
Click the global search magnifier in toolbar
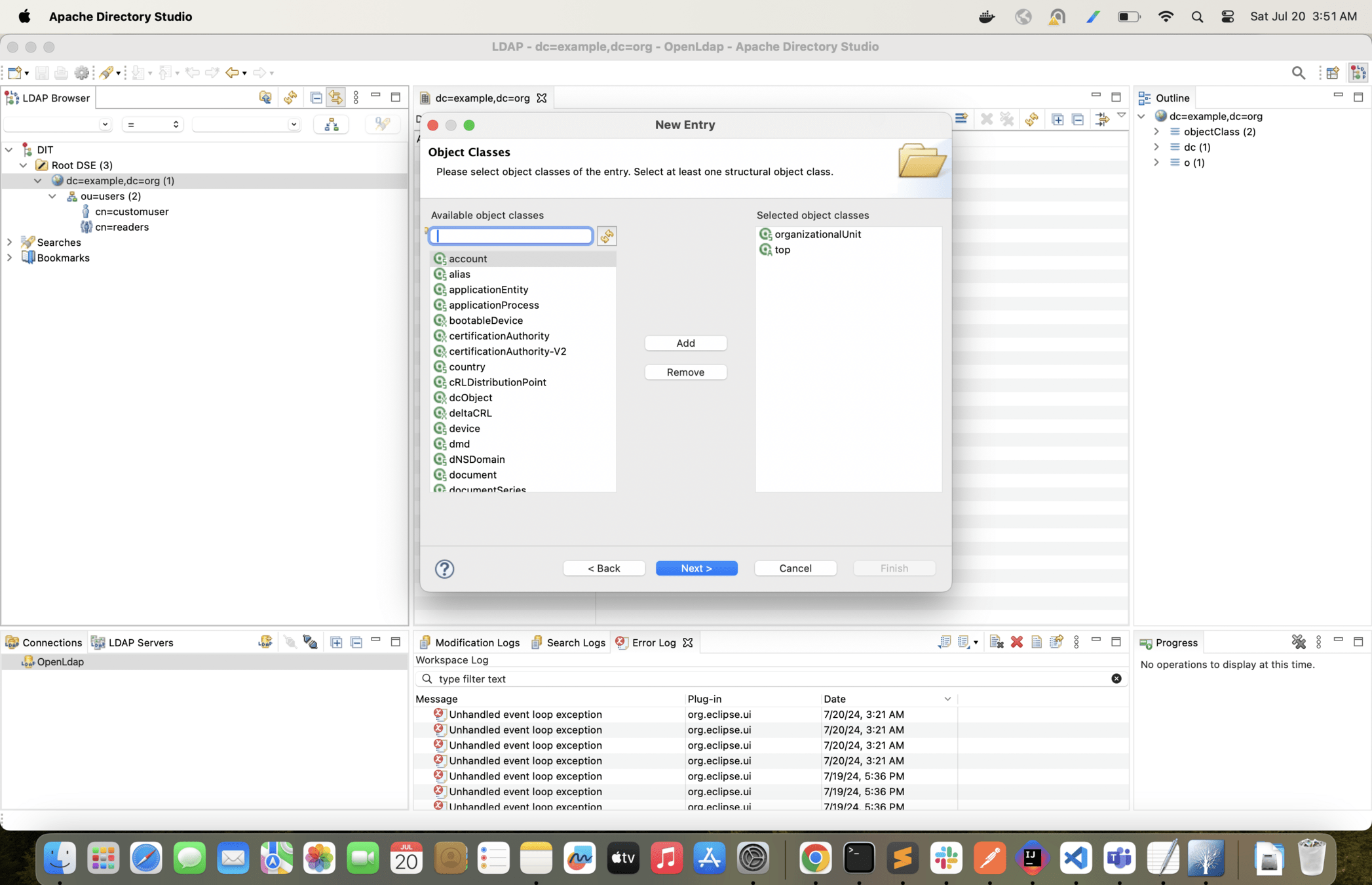[1298, 73]
